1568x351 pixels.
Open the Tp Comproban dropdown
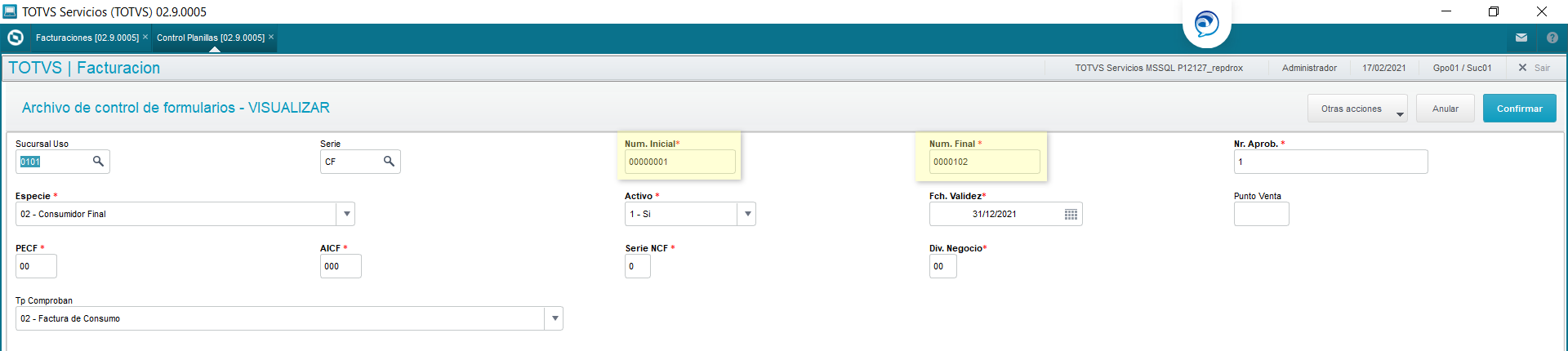pyautogui.click(x=555, y=318)
